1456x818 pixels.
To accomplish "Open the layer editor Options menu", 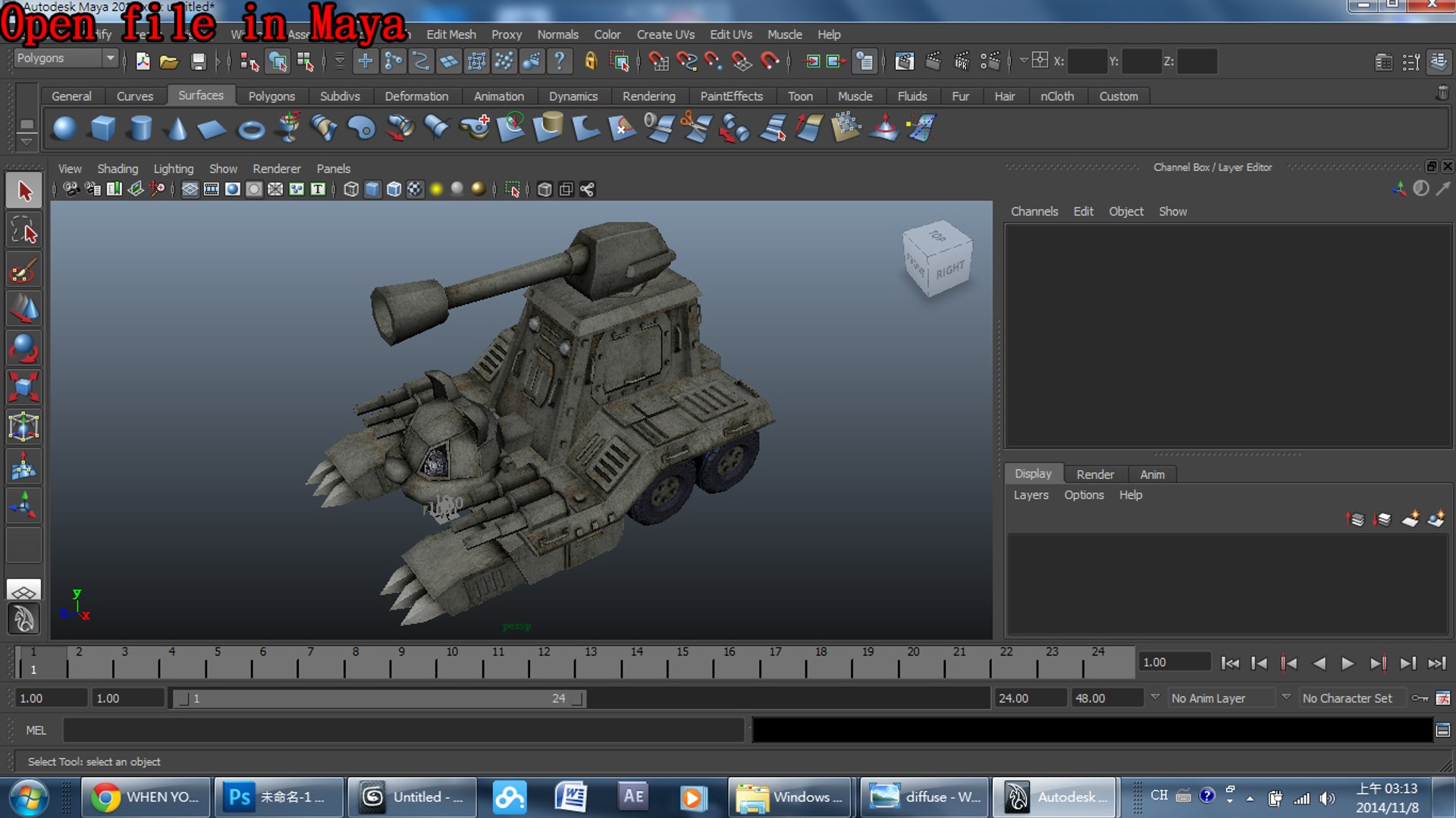I will click(x=1084, y=495).
